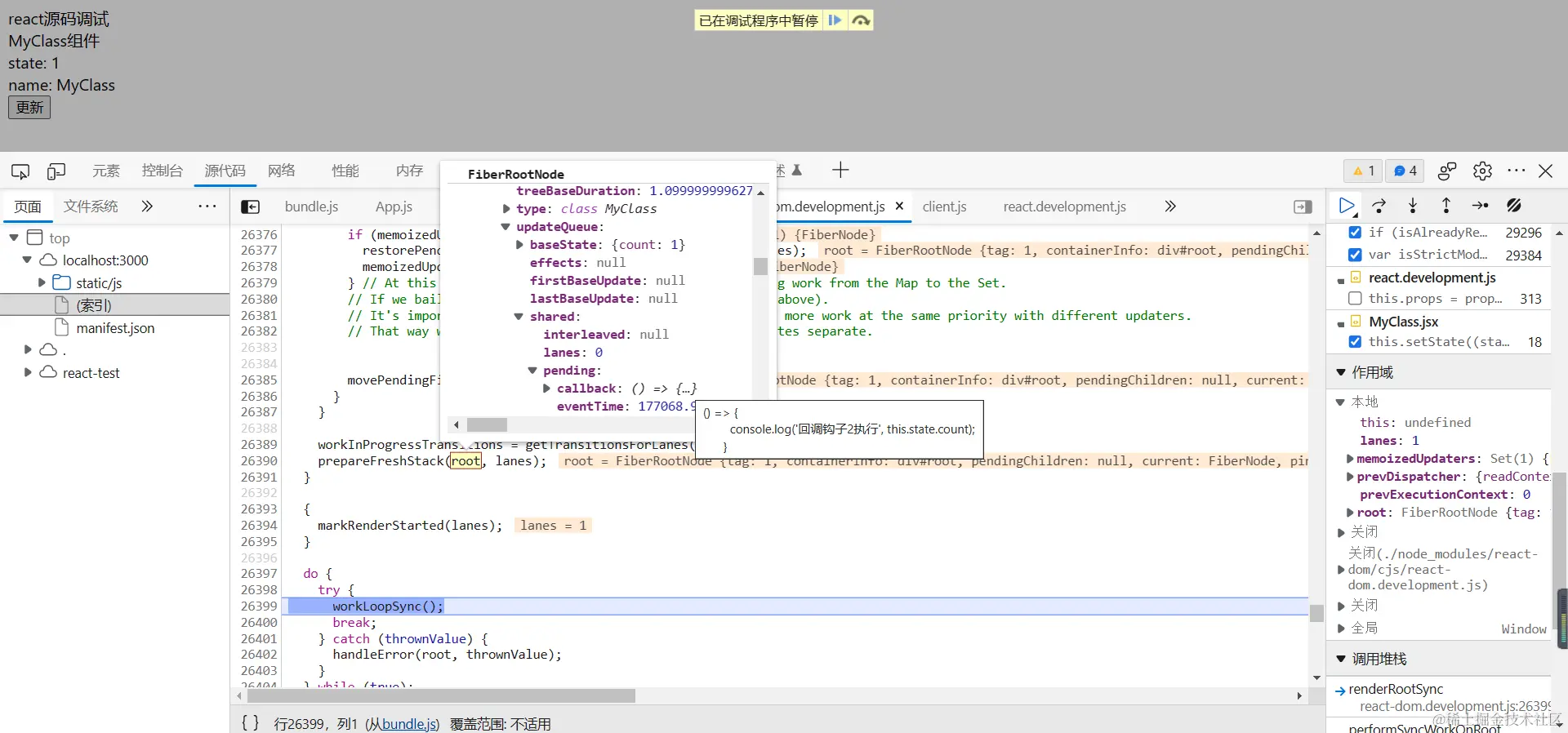This screenshot has width=1568, height=733.
Task: Expand baseState in FiberRootNode popup
Action: click(519, 245)
